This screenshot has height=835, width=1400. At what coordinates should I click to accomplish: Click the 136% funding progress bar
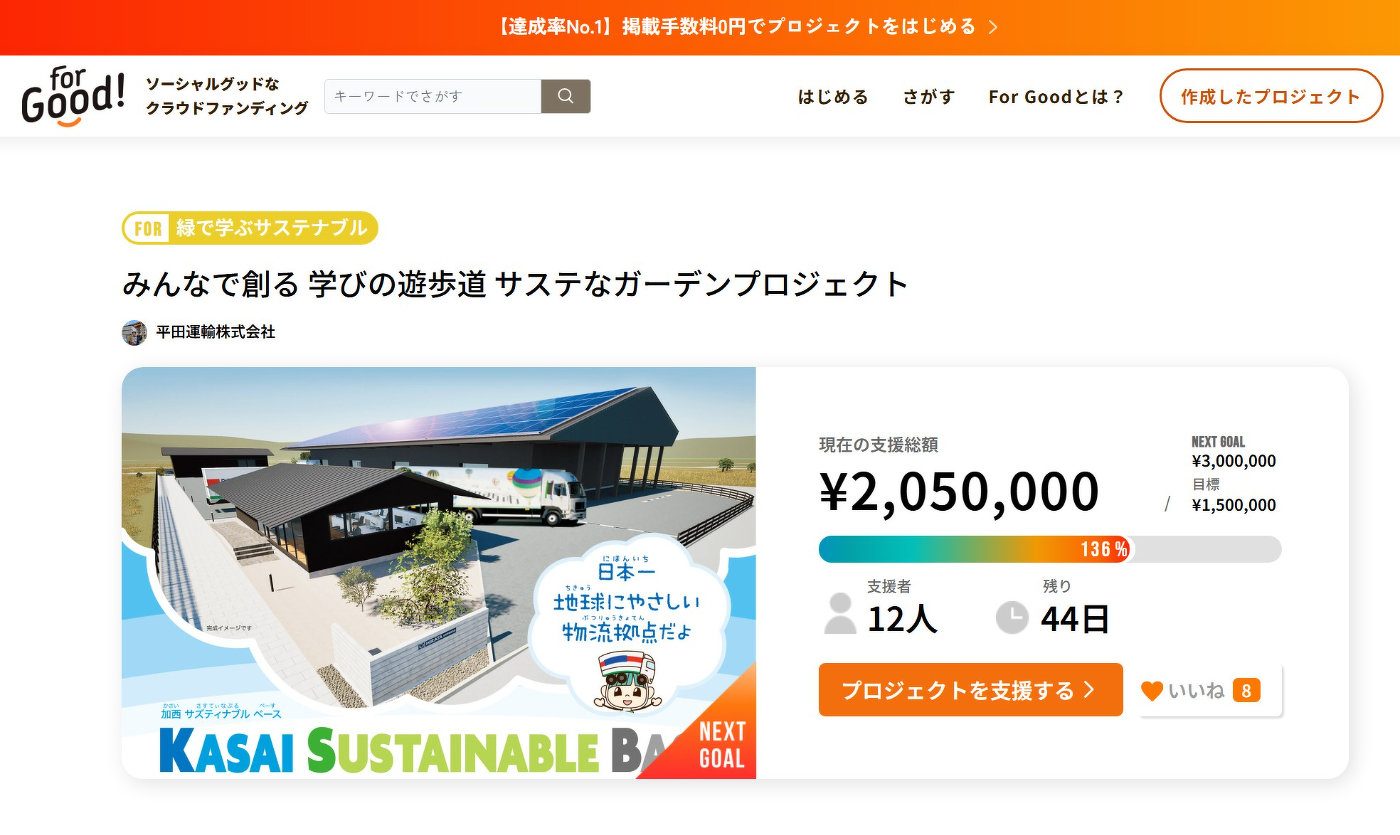coord(1049,549)
